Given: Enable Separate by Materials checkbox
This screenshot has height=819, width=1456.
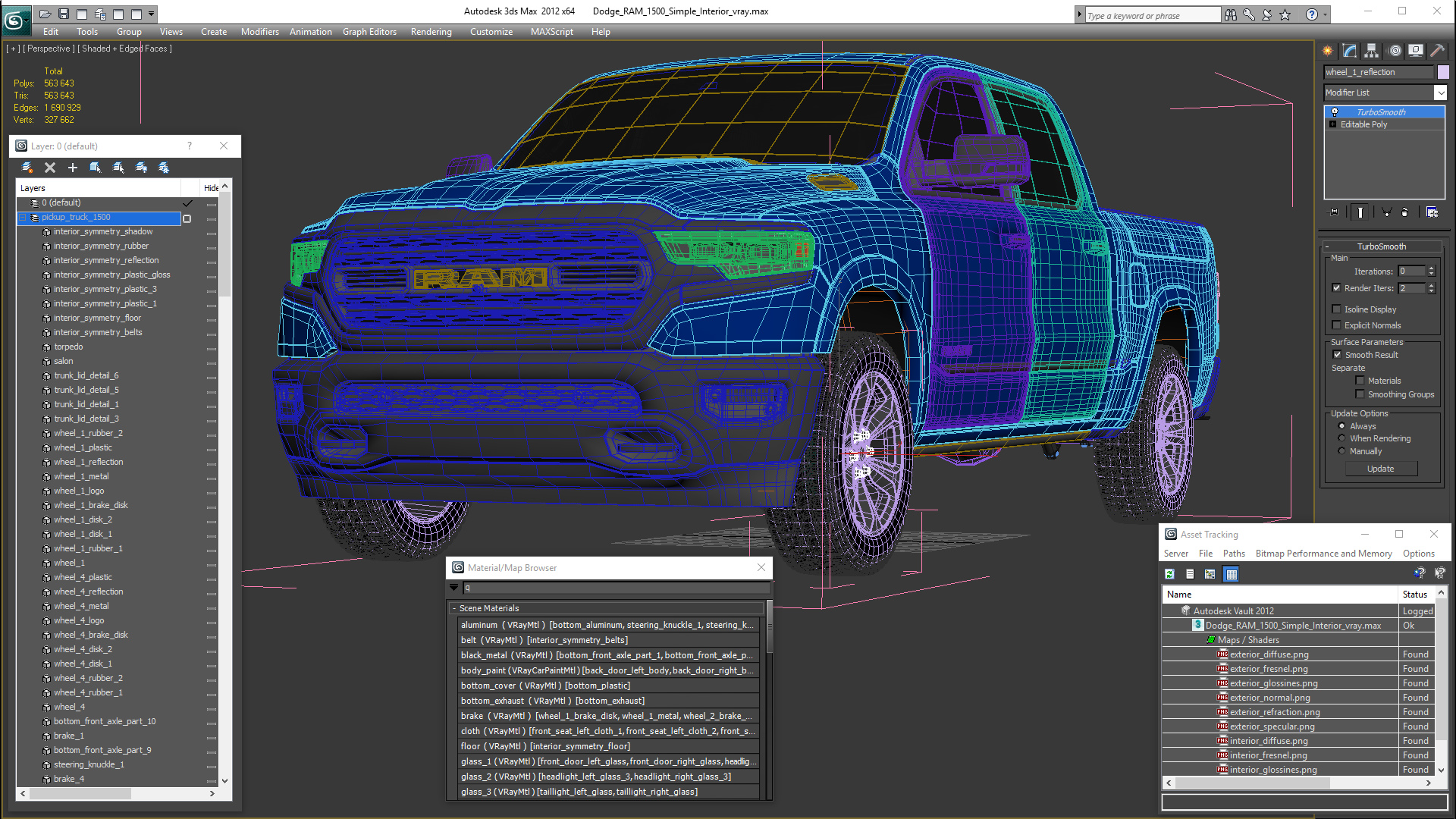Looking at the screenshot, I should [x=1360, y=381].
